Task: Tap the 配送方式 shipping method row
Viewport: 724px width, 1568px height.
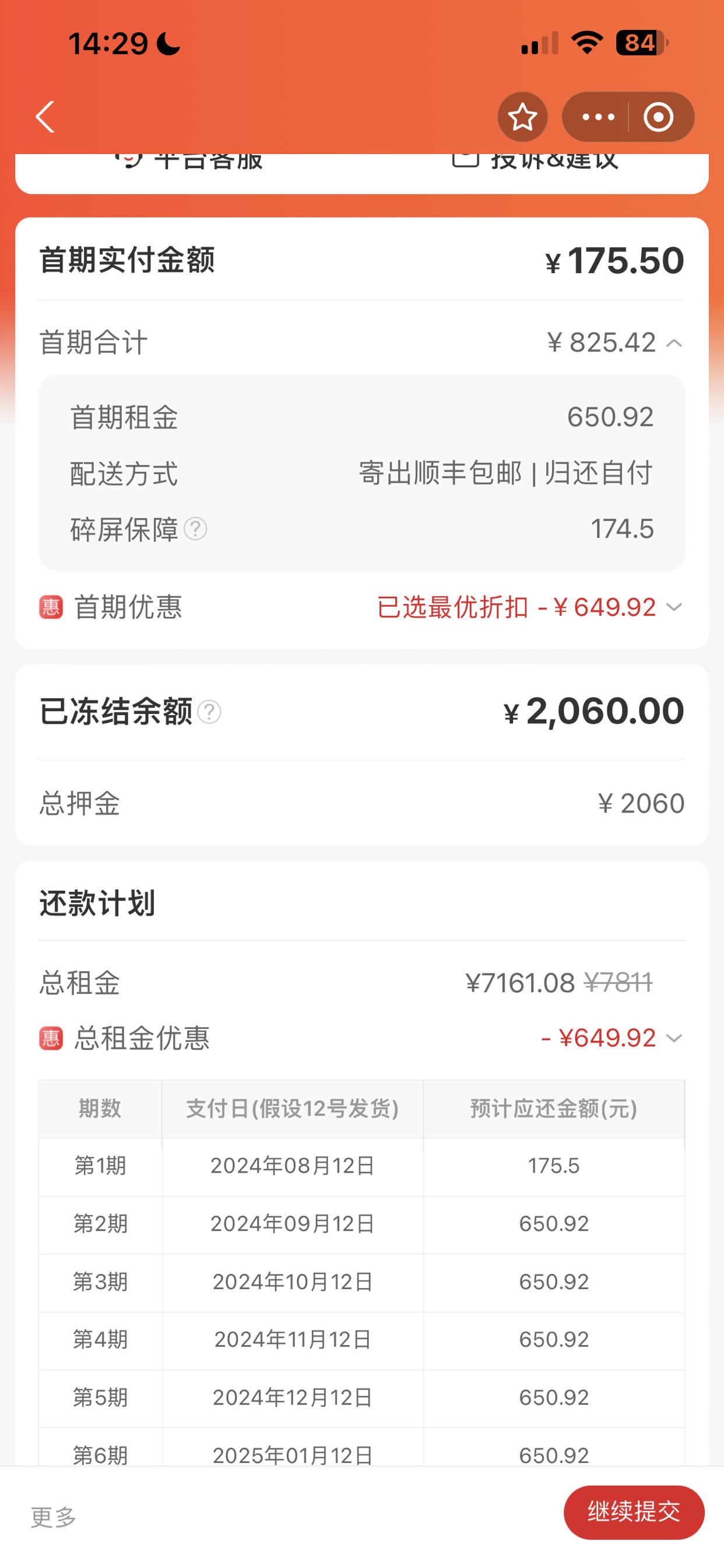Action: click(362, 473)
